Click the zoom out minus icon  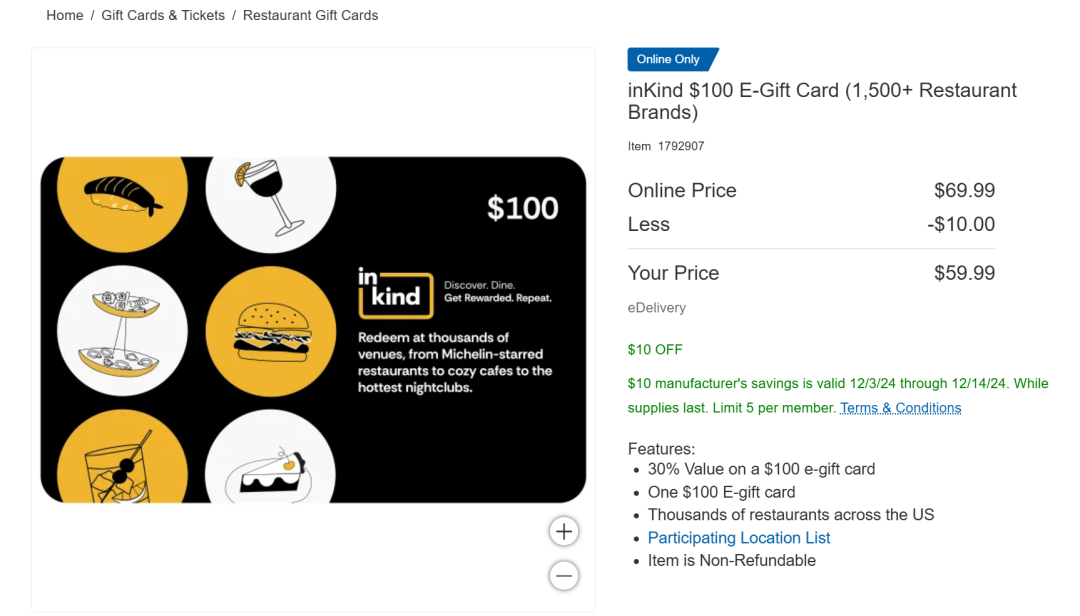tap(563, 575)
